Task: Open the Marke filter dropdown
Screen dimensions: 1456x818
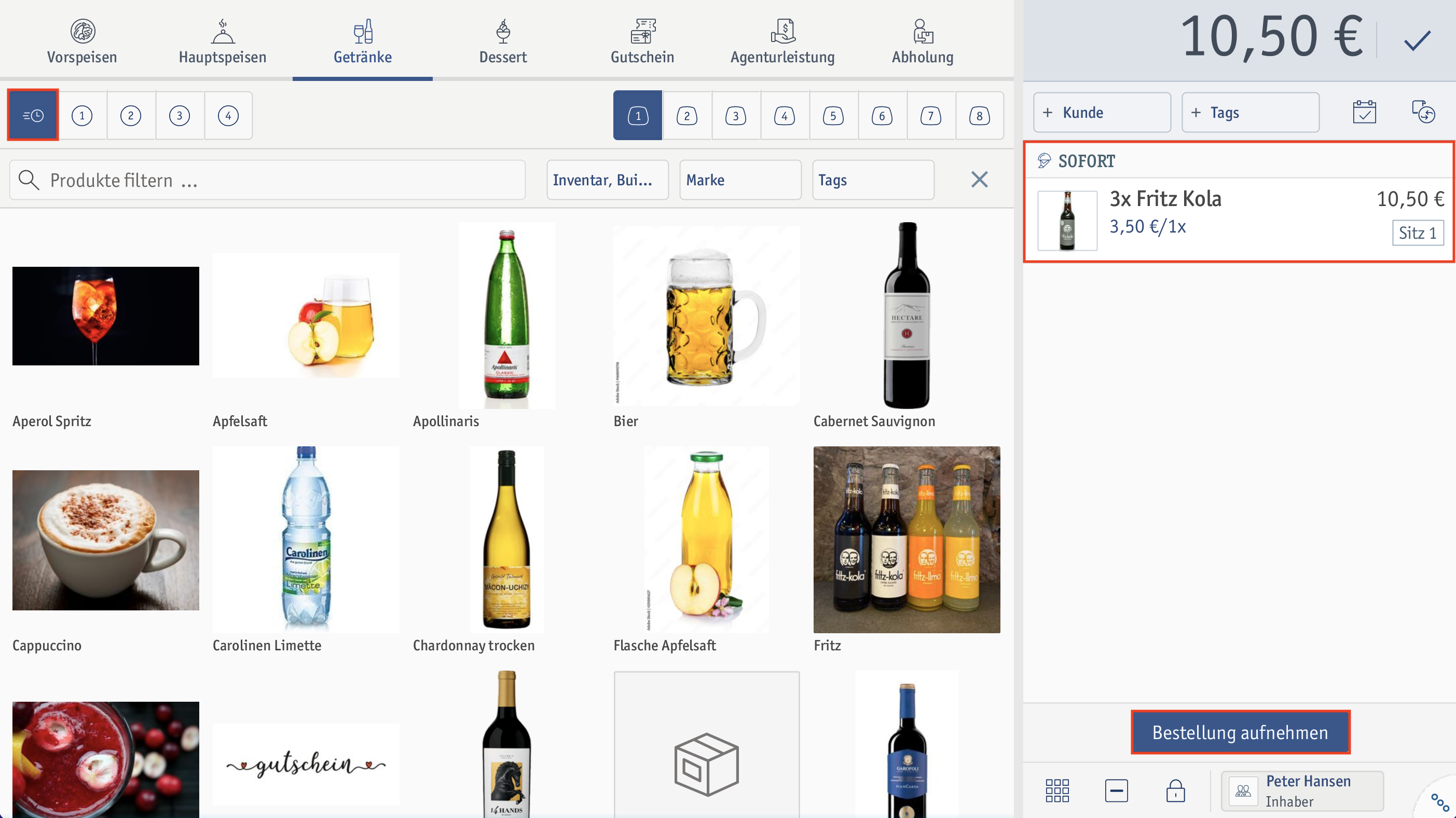Action: click(740, 180)
